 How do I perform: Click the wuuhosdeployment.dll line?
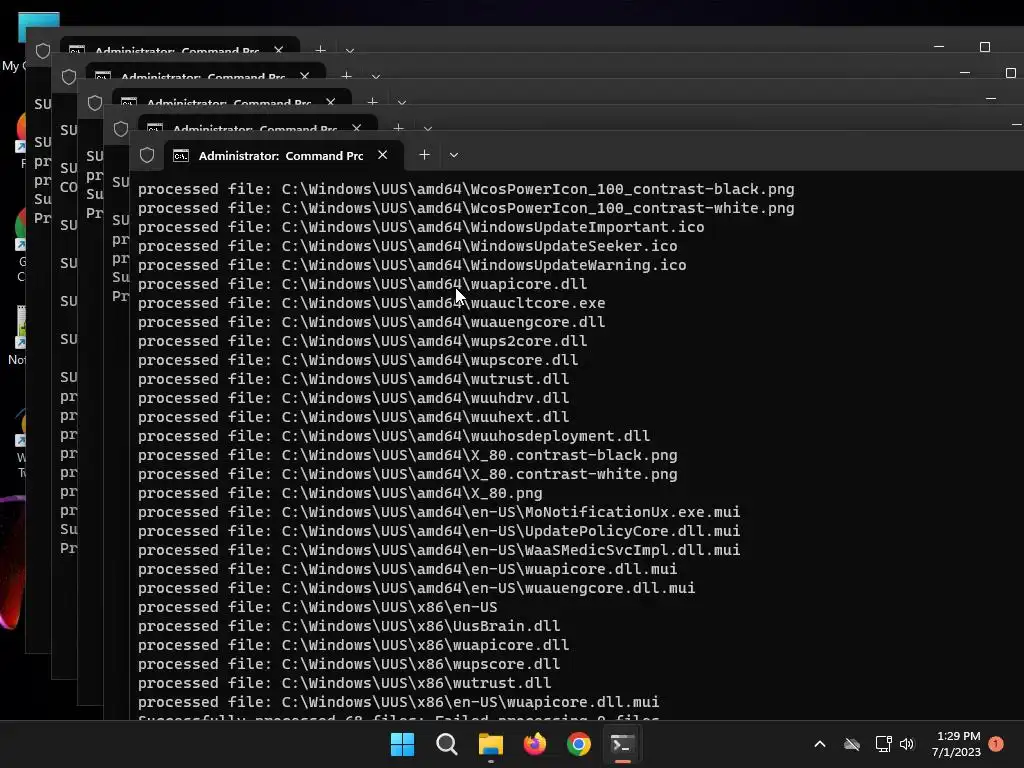point(394,436)
